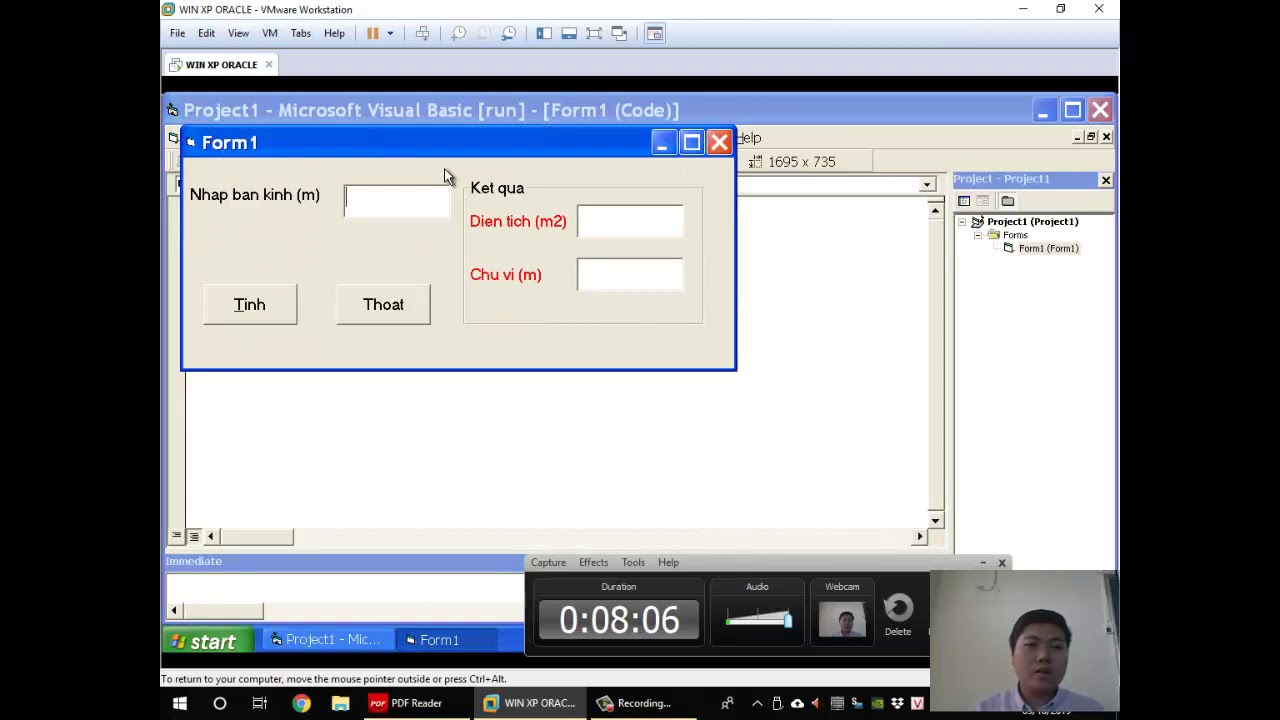Click the Procedure View icon at code window bottom
The image size is (1280, 720).
tap(176, 537)
